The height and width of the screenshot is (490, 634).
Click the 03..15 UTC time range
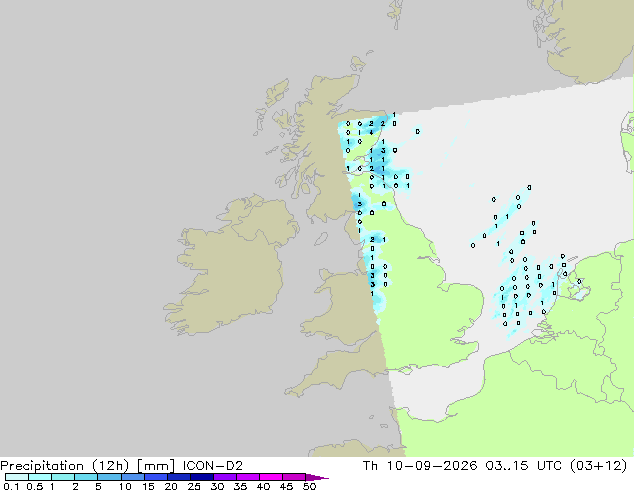pyautogui.click(x=524, y=466)
